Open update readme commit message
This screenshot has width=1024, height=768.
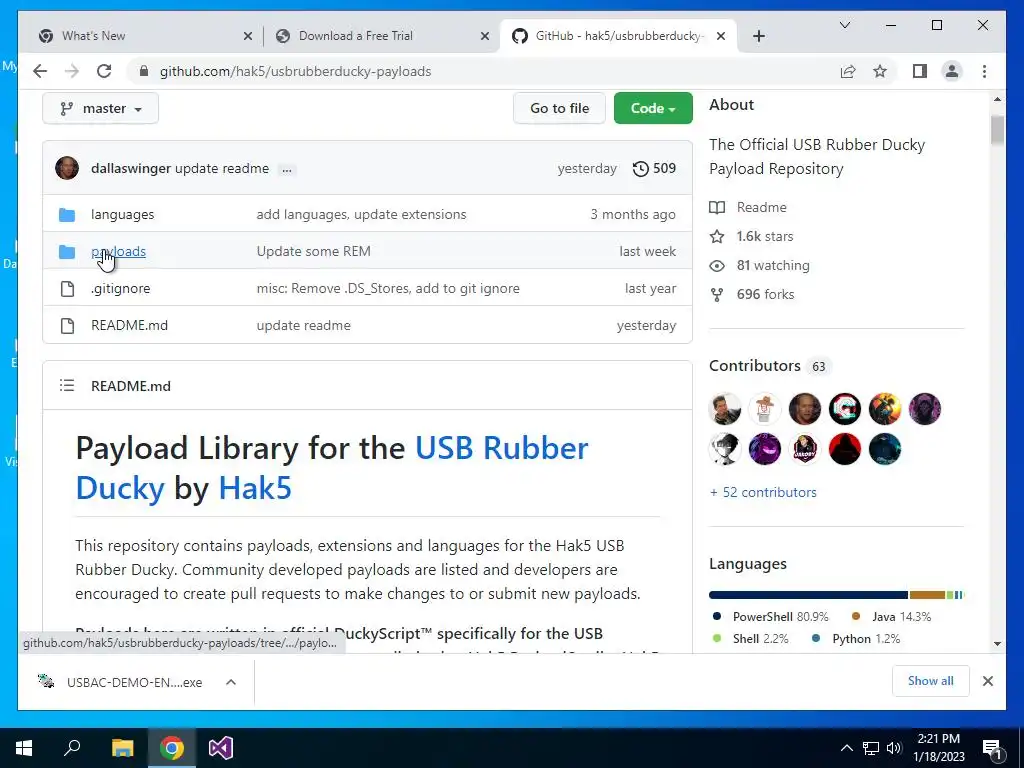point(222,168)
